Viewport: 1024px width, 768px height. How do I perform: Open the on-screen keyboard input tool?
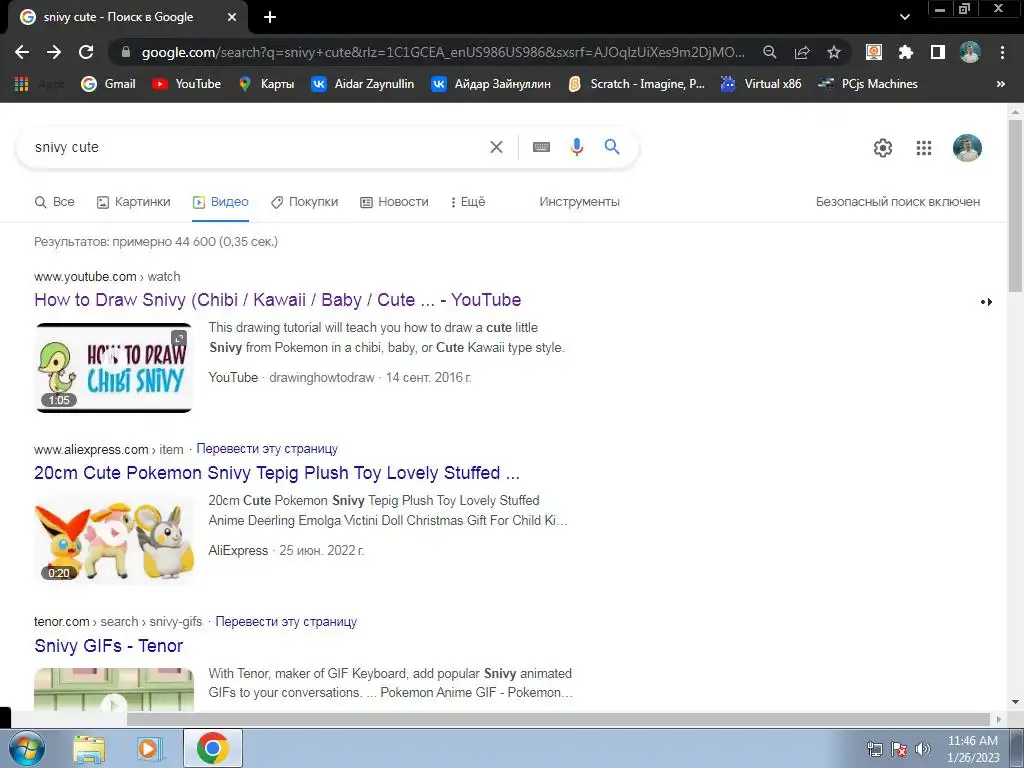(x=541, y=147)
